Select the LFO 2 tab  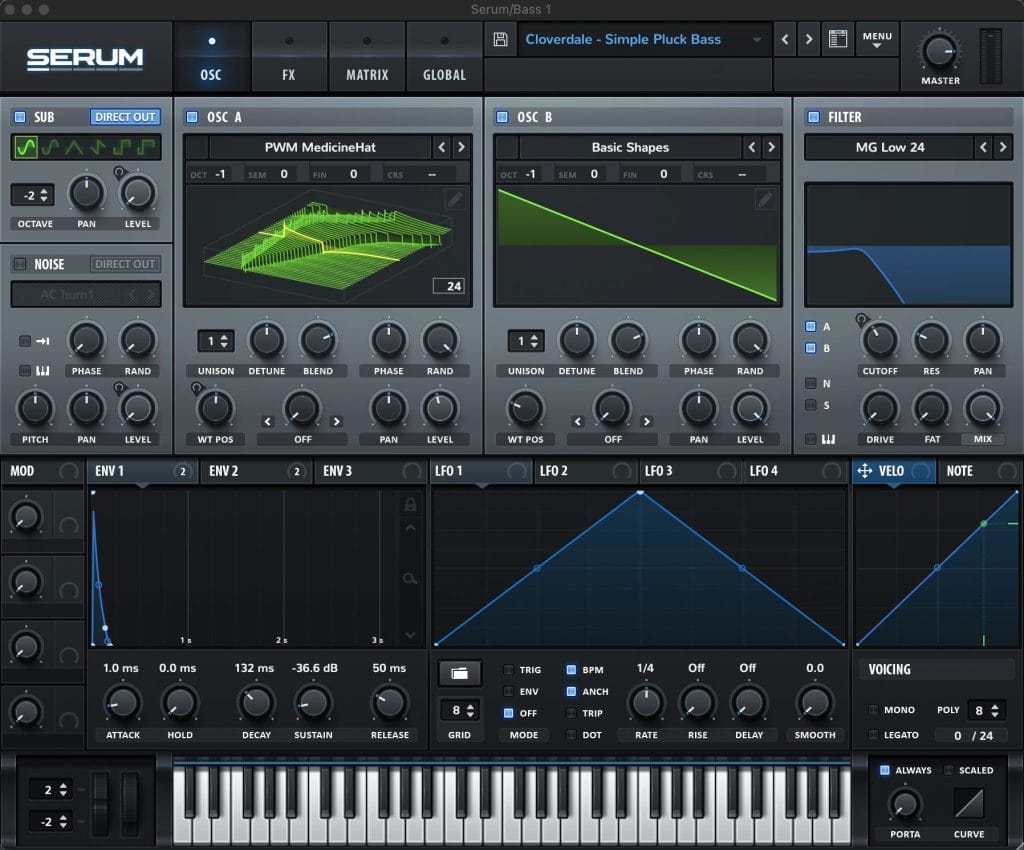[x=585, y=471]
